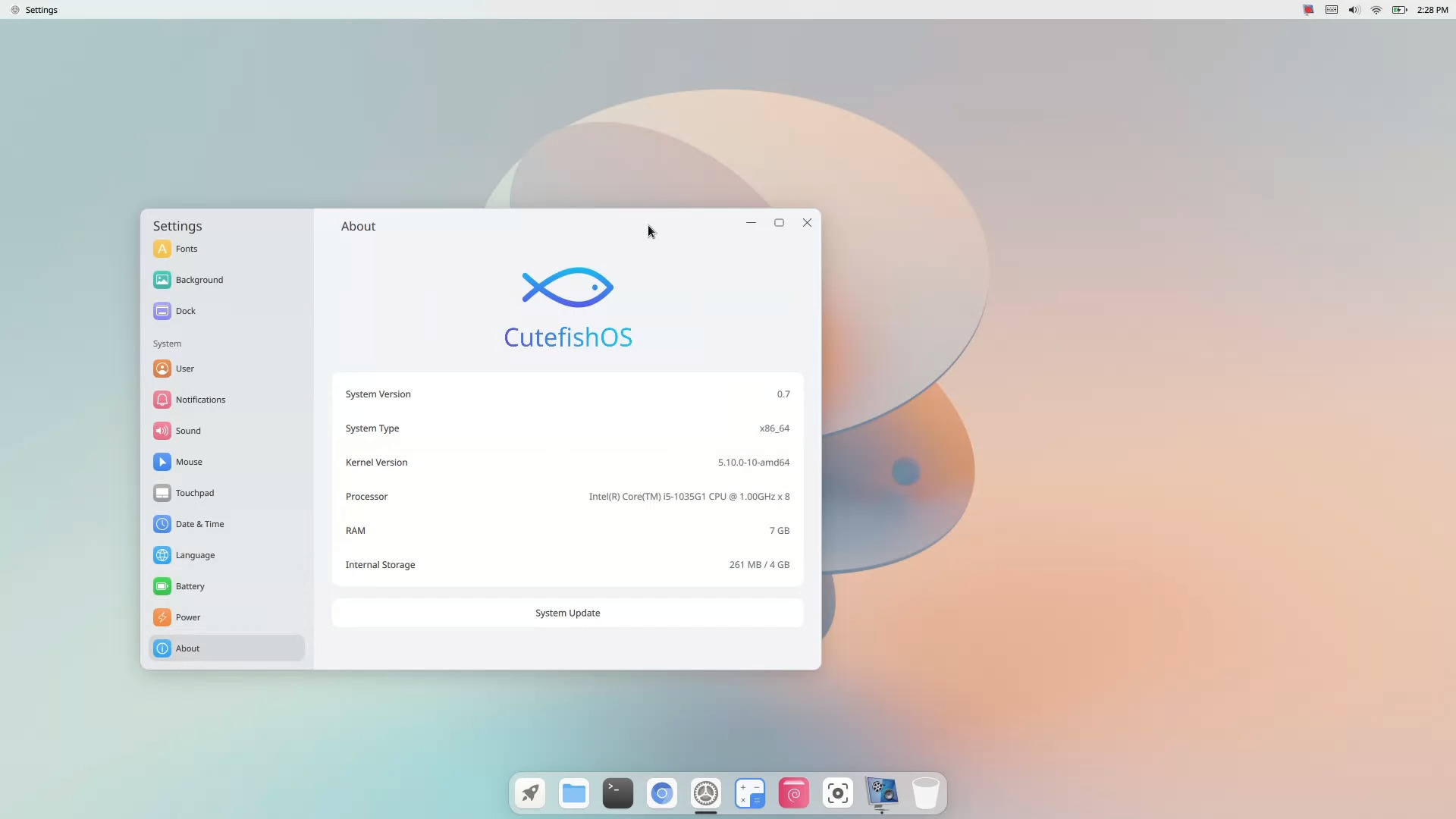Open the screen recorder app in dock
Image resolution: width=1456 pixels, height=819 pixels.
(x=882, y=793)
